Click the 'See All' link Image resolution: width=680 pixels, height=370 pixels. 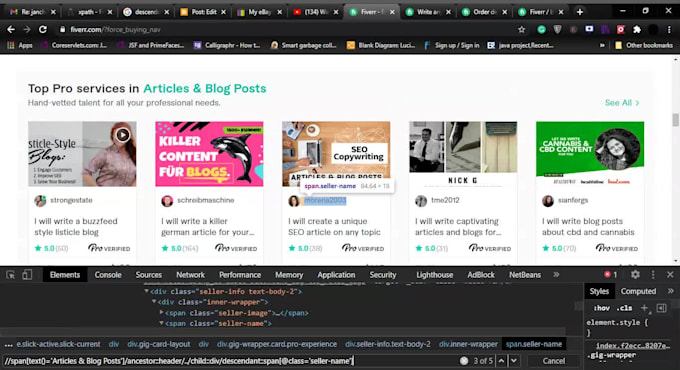click(x=622, y=103)
